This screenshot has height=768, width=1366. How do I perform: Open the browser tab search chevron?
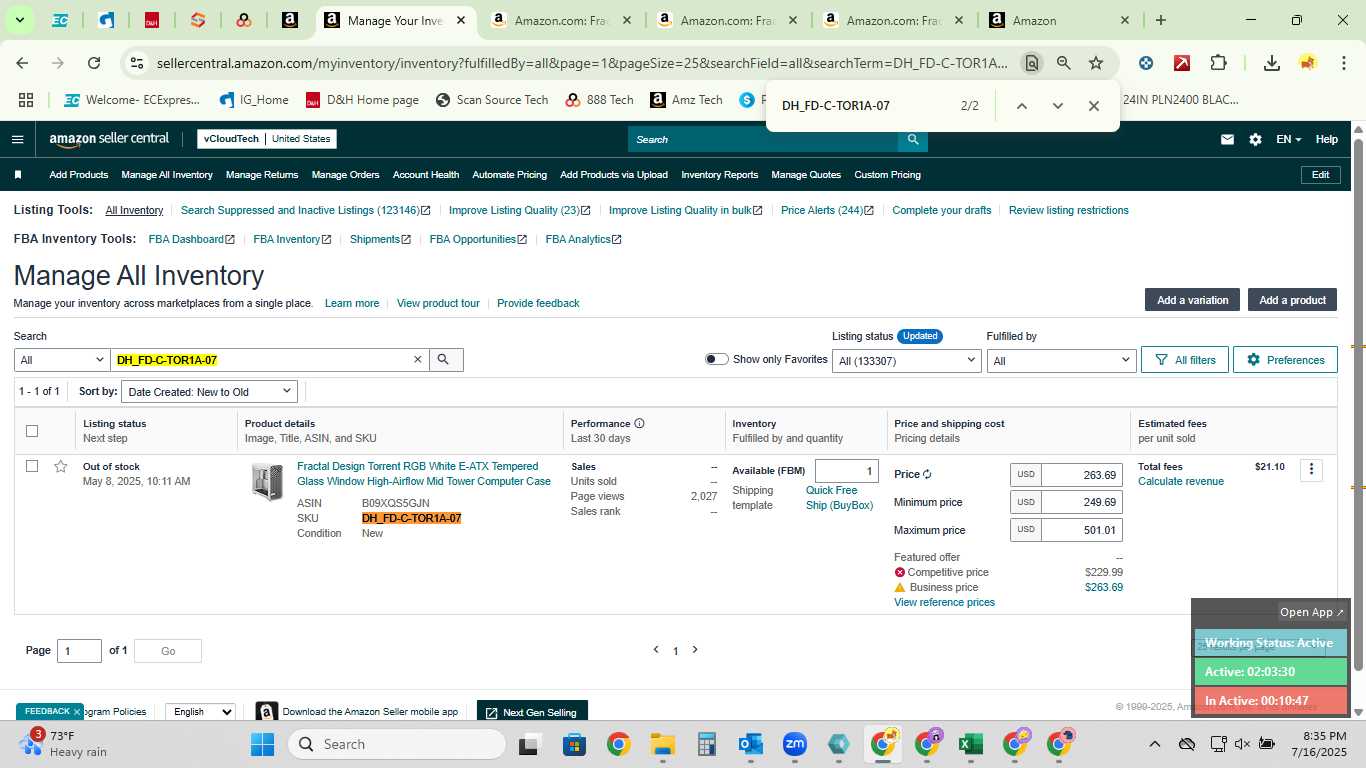click(20, 20)
